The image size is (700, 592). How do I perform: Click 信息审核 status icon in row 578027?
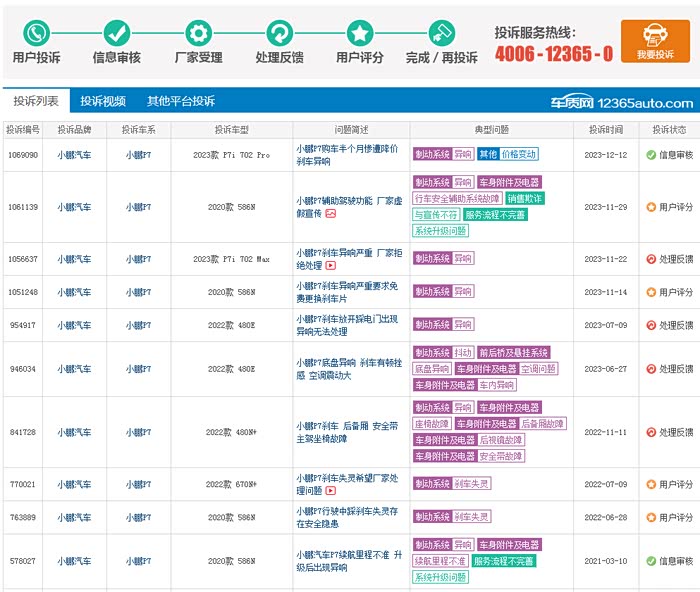tap(651, 561)
